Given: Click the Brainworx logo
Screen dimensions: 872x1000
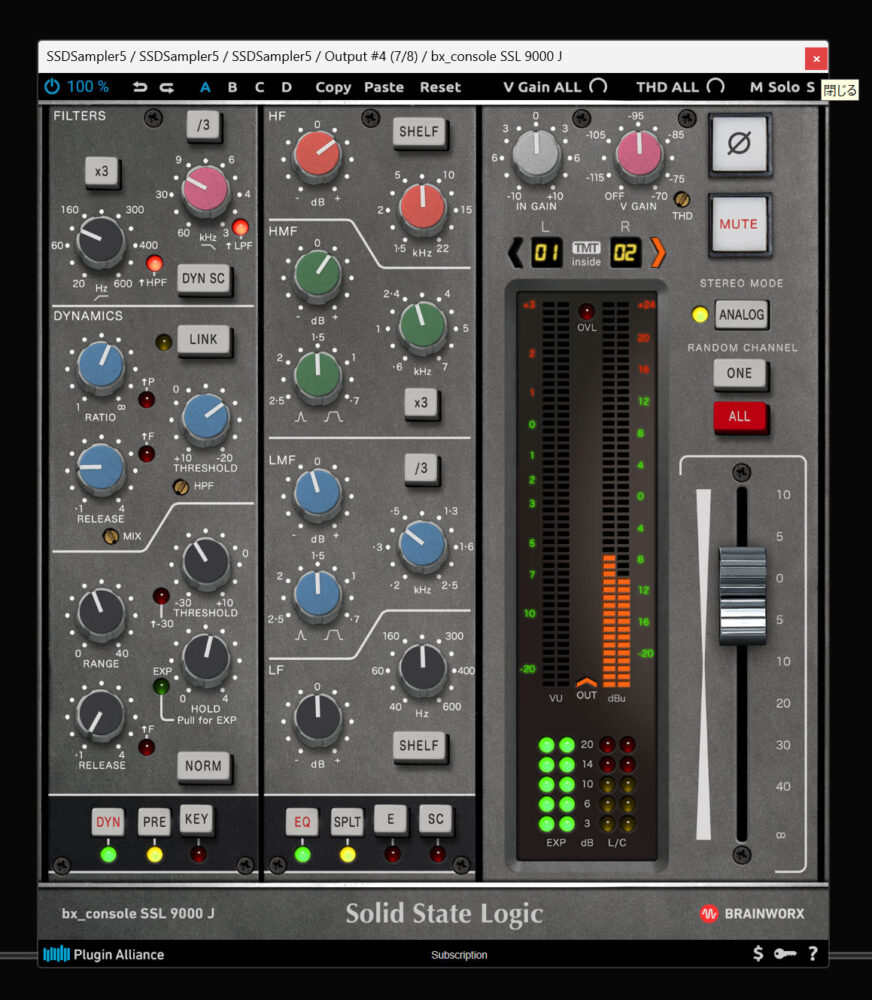Looking at the screenshot, I should (752, 913).
